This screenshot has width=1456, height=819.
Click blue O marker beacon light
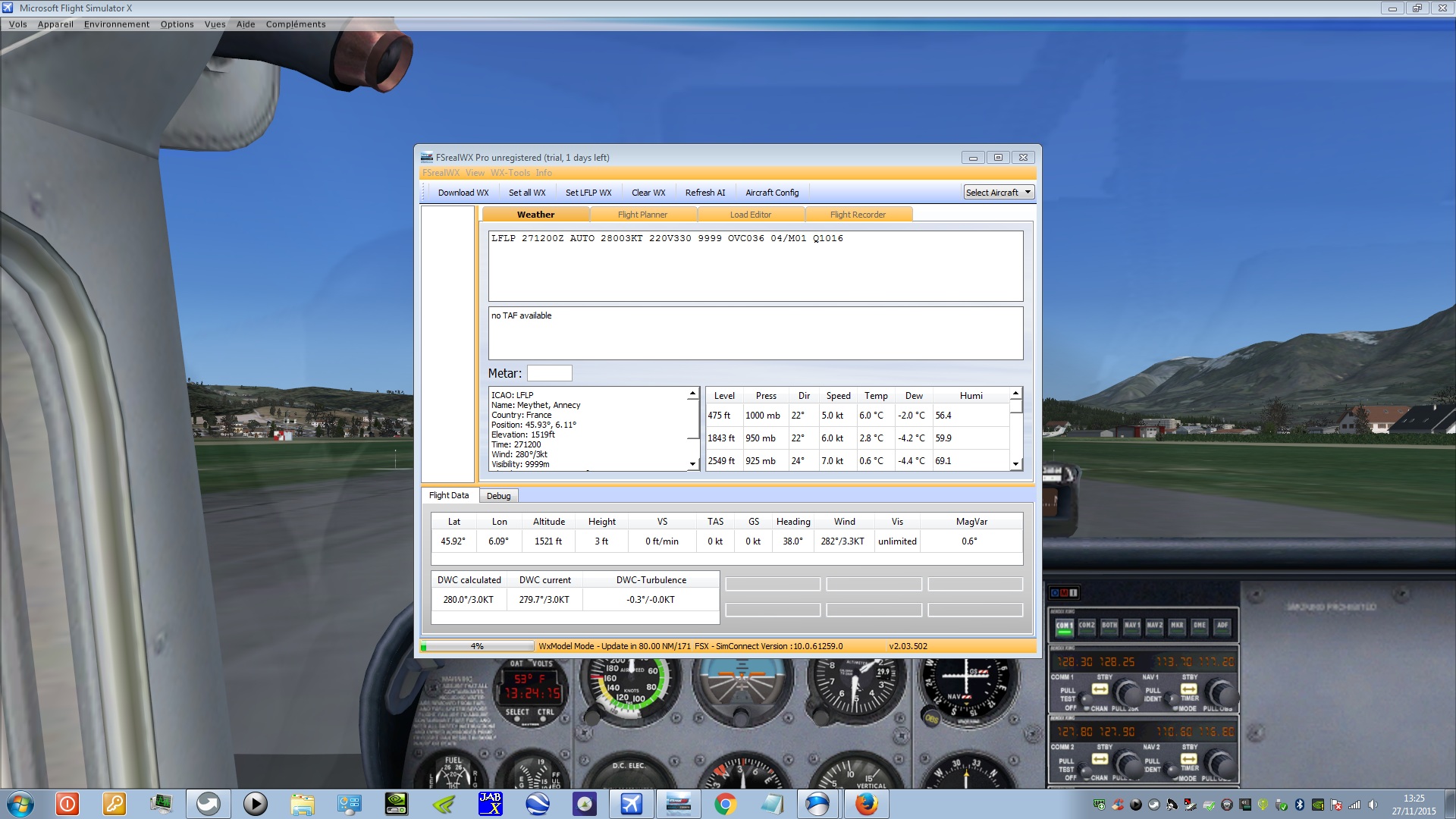coord(1055,592)
